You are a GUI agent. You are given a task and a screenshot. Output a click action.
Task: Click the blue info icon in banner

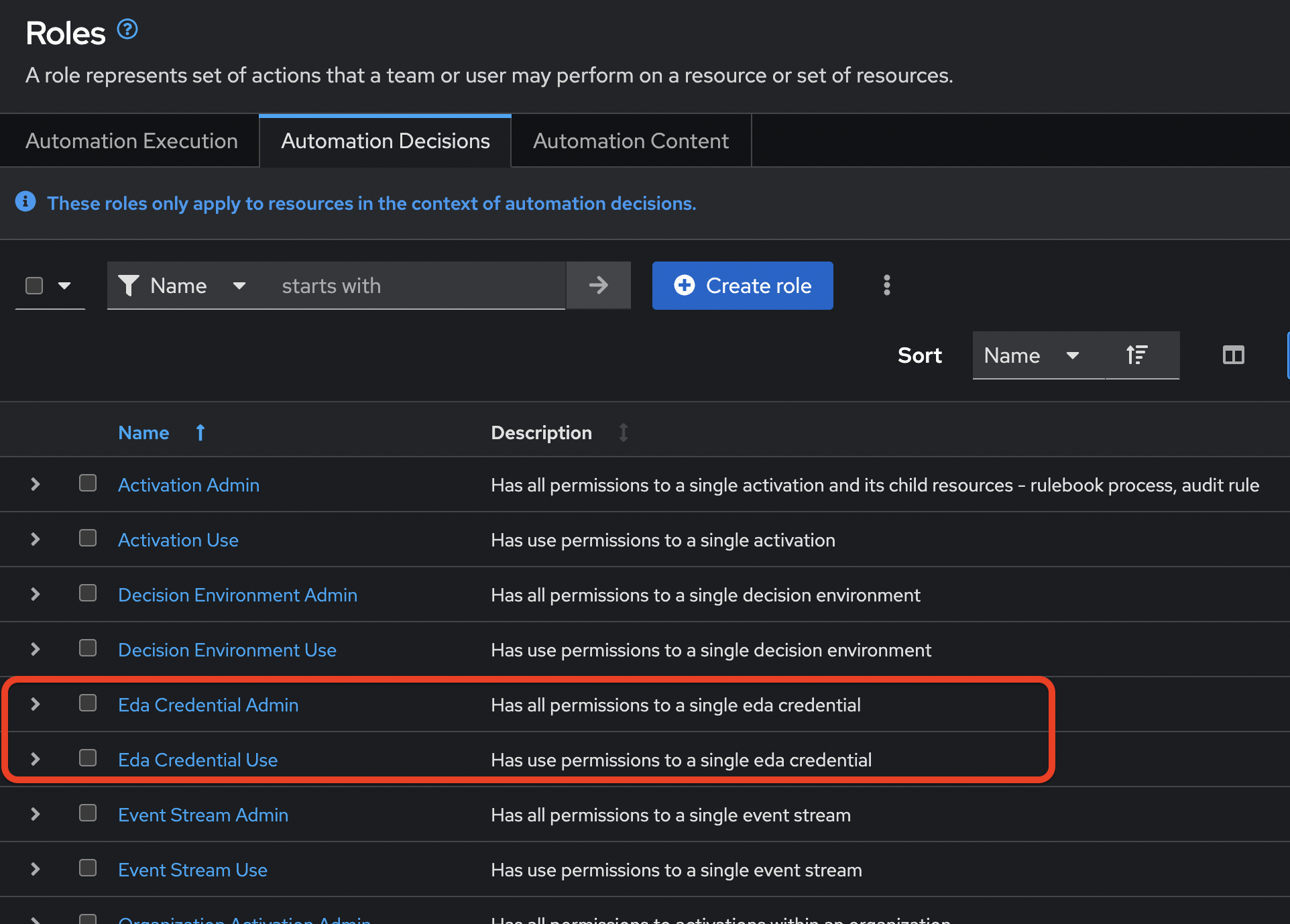[x=25, y=202]
